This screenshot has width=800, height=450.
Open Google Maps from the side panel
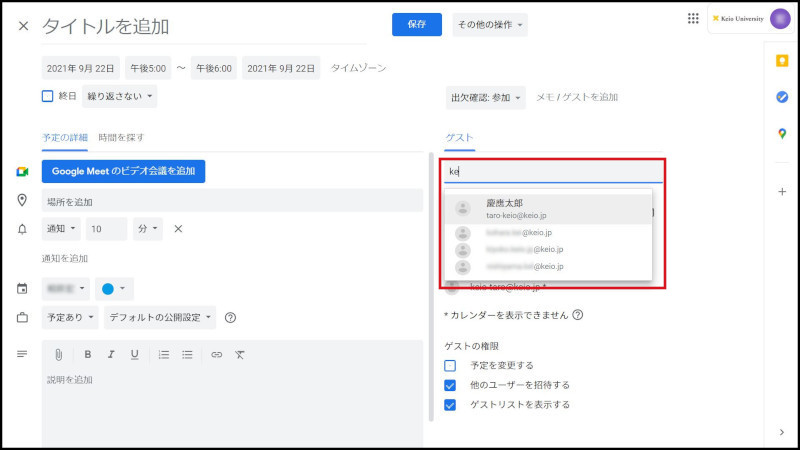[781, 134]
